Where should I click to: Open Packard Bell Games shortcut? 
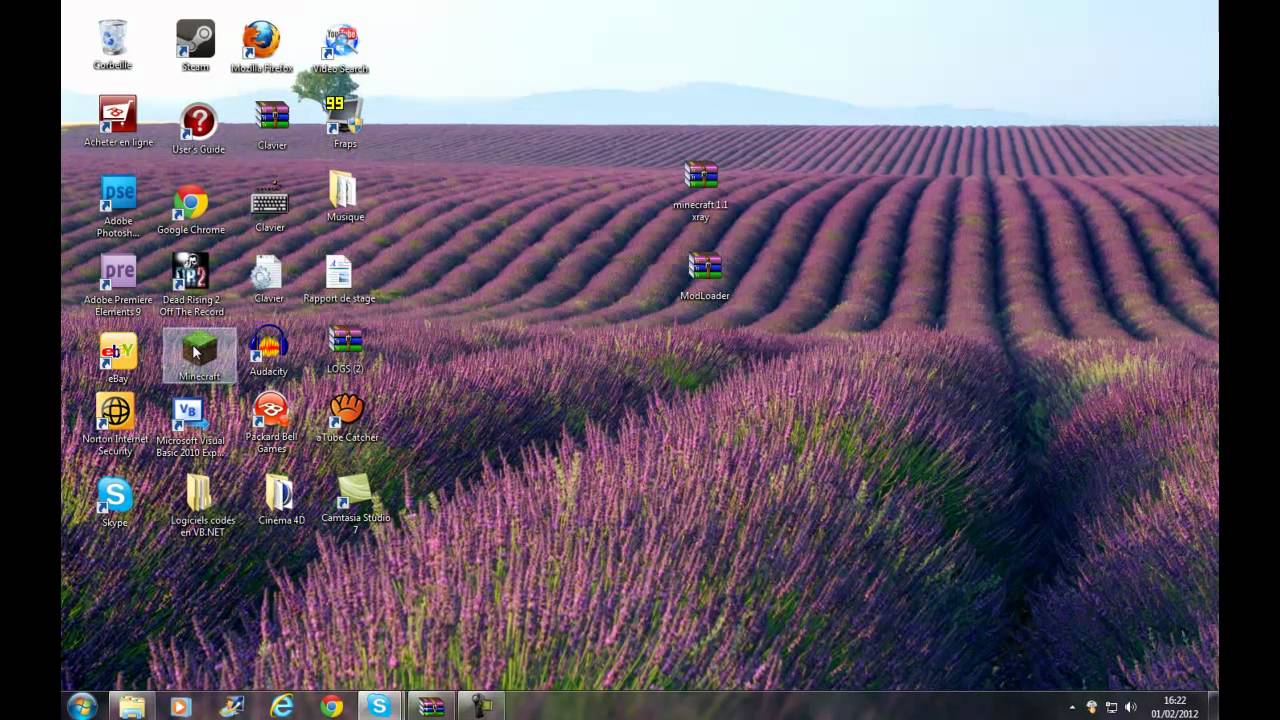pyautogui.click(x=271, y=423)
